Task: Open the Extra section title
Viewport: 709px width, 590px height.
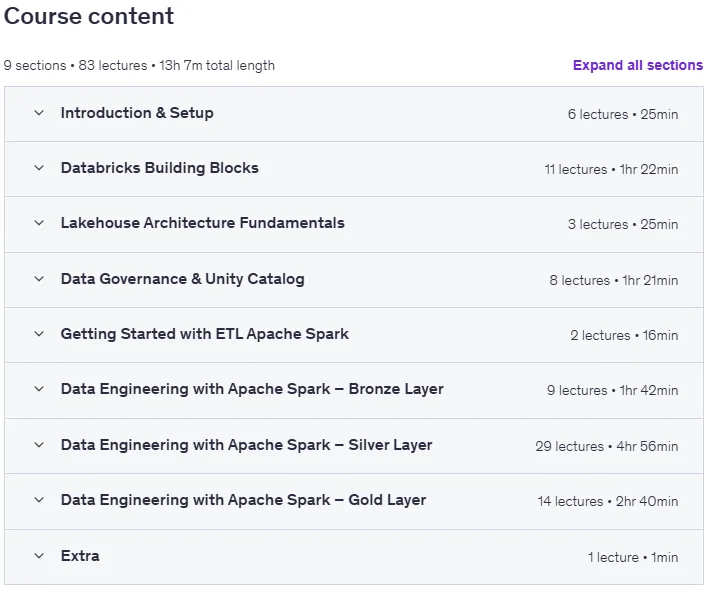Action: pyautogui.click(x=80, y=556)
